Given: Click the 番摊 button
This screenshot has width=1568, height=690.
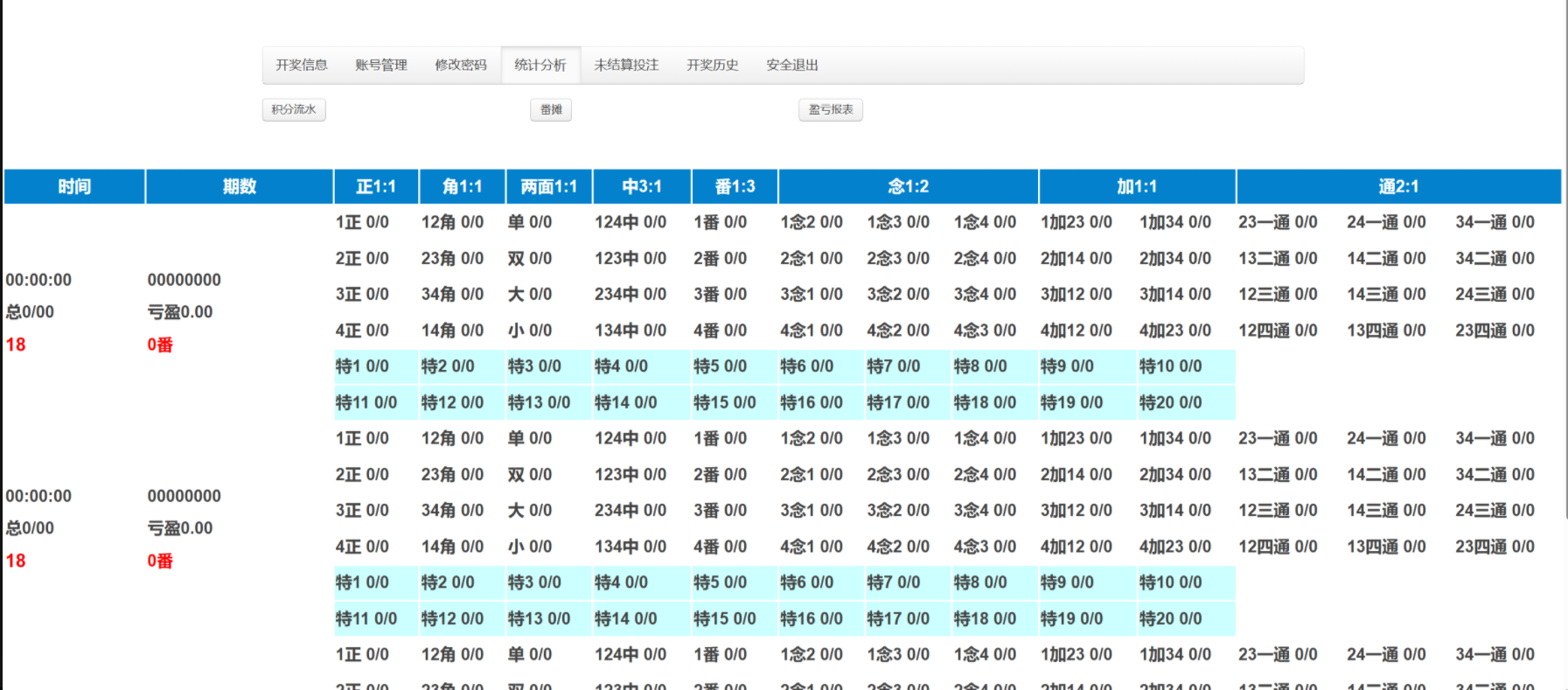Looking at the screenshot, I should [x=551, y=109].
